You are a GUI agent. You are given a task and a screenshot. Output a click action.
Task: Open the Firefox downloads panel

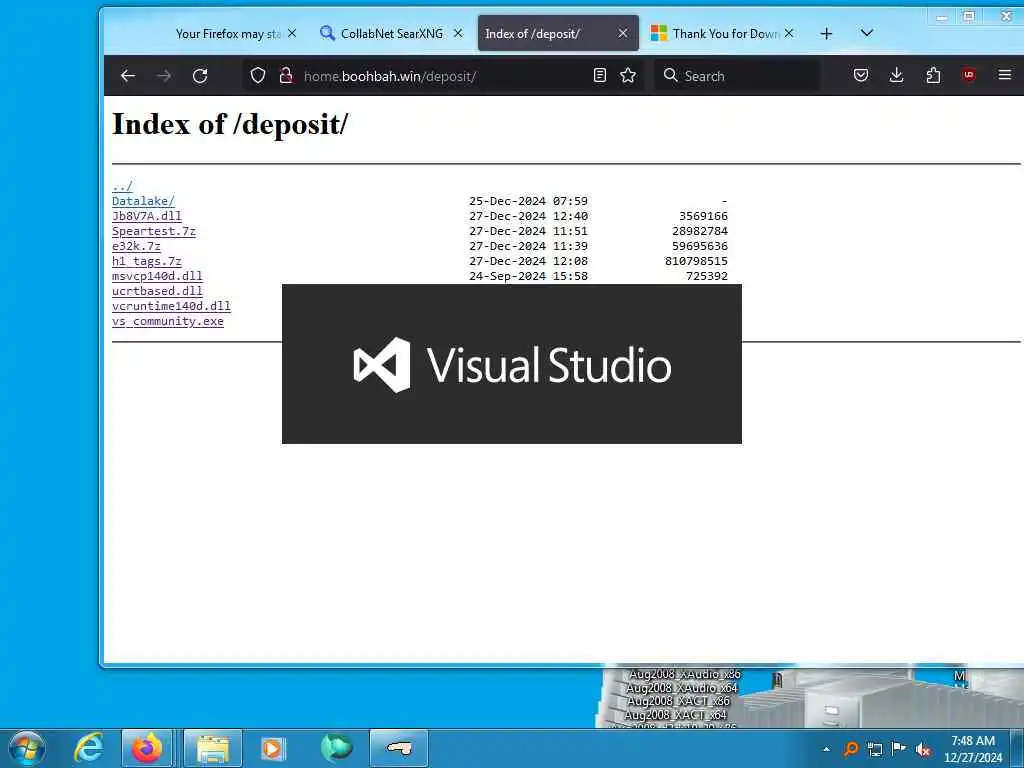click(x=897, y=76)
